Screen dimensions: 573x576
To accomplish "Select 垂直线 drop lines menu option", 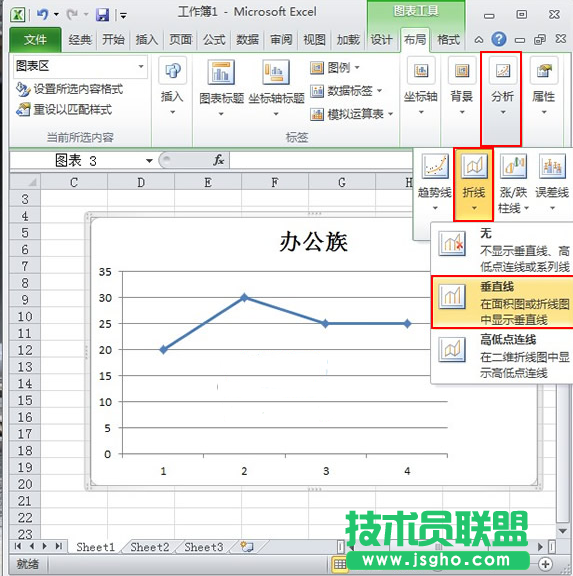I will 502,302.
